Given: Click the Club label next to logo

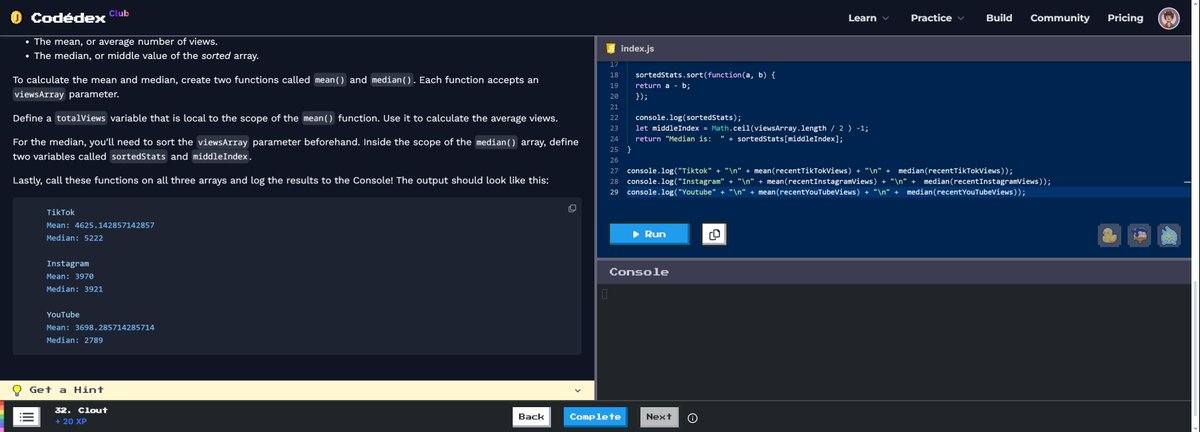Looking at the screenshot, I should 118,13.
